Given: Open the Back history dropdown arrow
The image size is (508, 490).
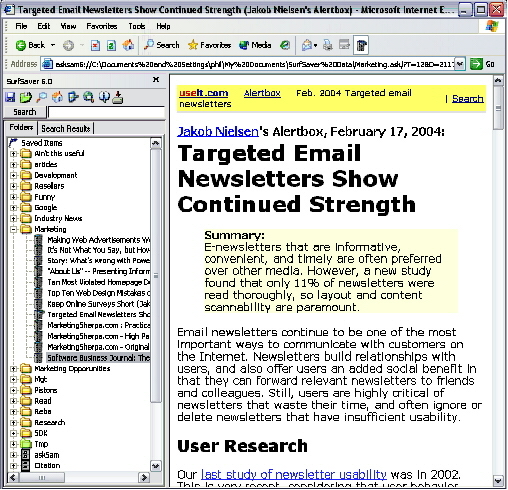Looking at the screenshot, I should 53,45.
